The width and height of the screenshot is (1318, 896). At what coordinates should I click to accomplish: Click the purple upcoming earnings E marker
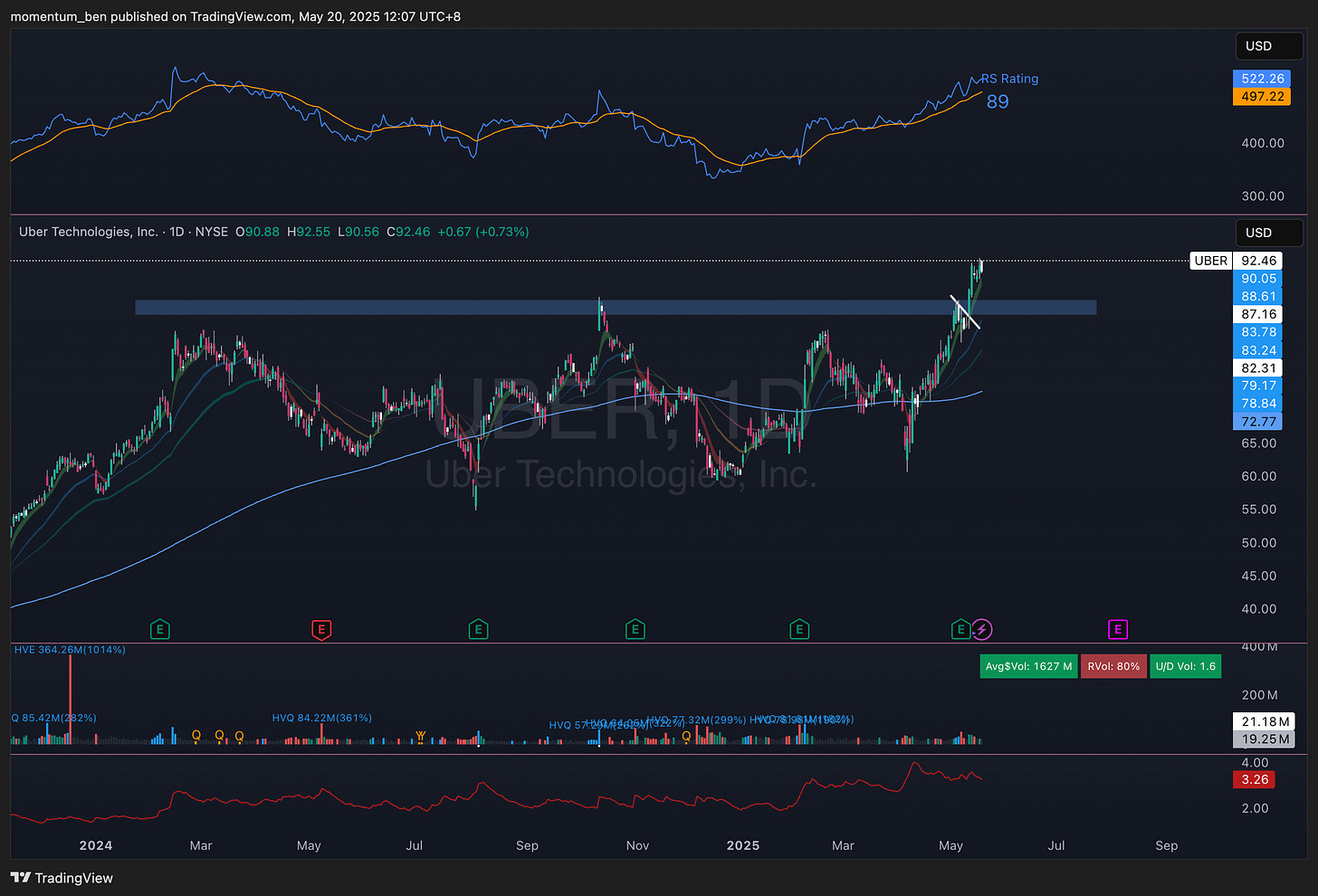pyautogui.click(x=1118, y=629)
